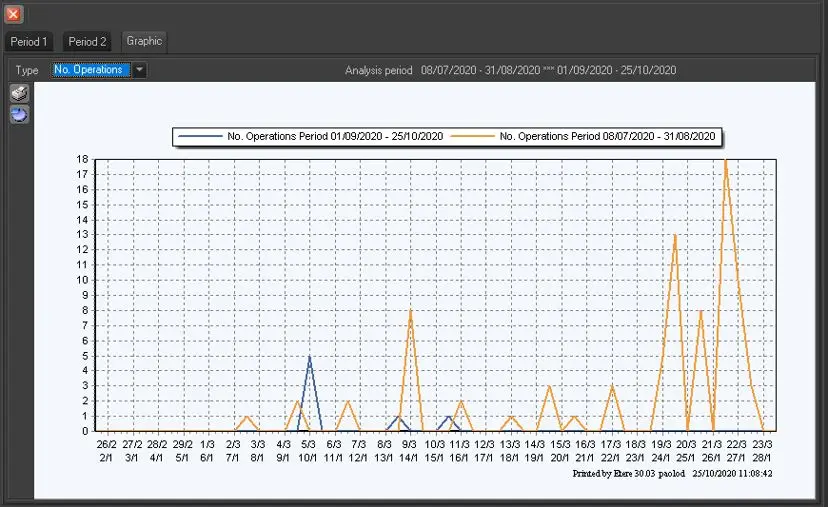Click the 'No. Operations' Type field
The image size is (828, 507).
tap(90, 70)
